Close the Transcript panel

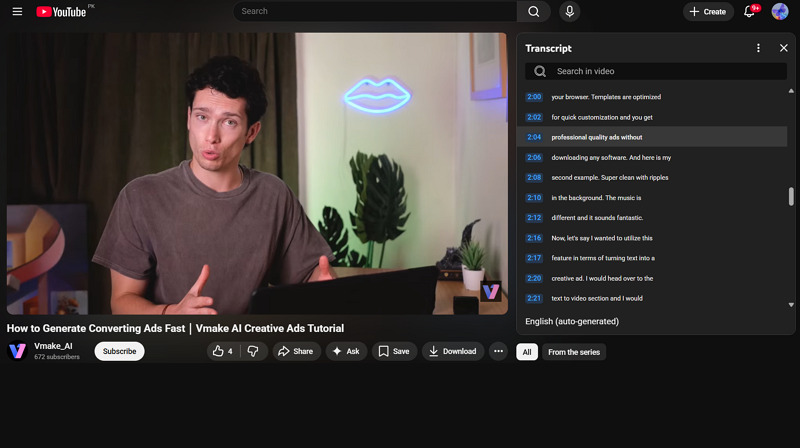pyautogui.click(x=783, y=48)
